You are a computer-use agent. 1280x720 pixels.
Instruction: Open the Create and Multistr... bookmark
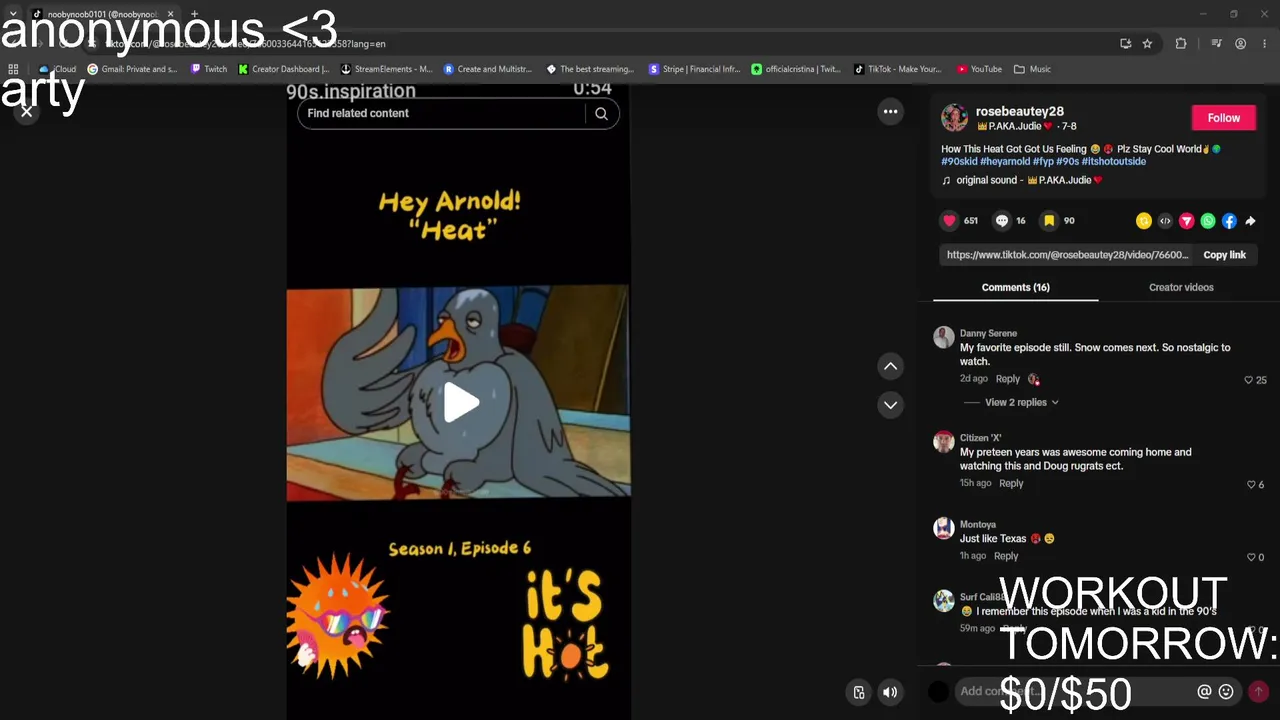coord(488,69)
